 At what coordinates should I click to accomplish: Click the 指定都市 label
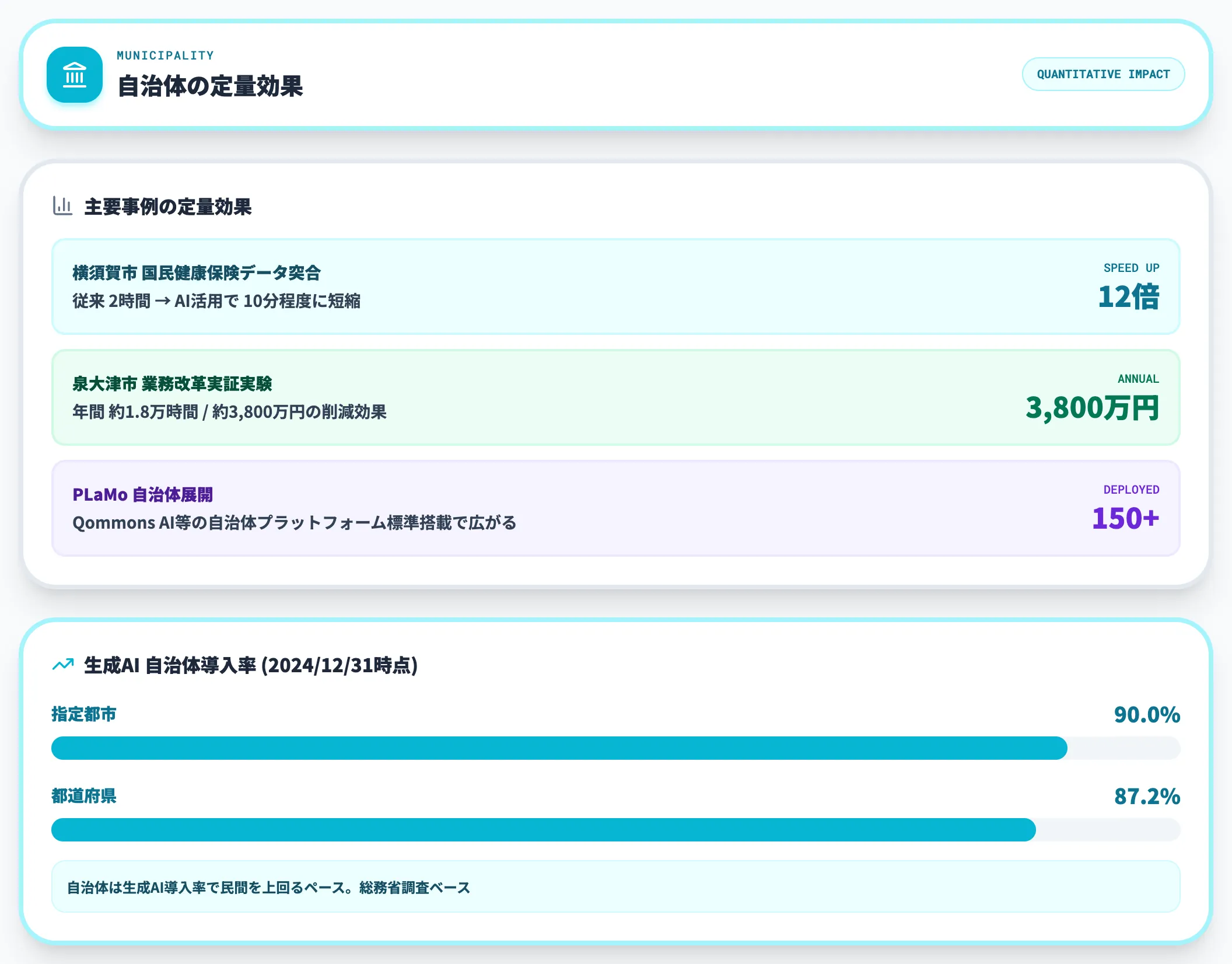84,714
